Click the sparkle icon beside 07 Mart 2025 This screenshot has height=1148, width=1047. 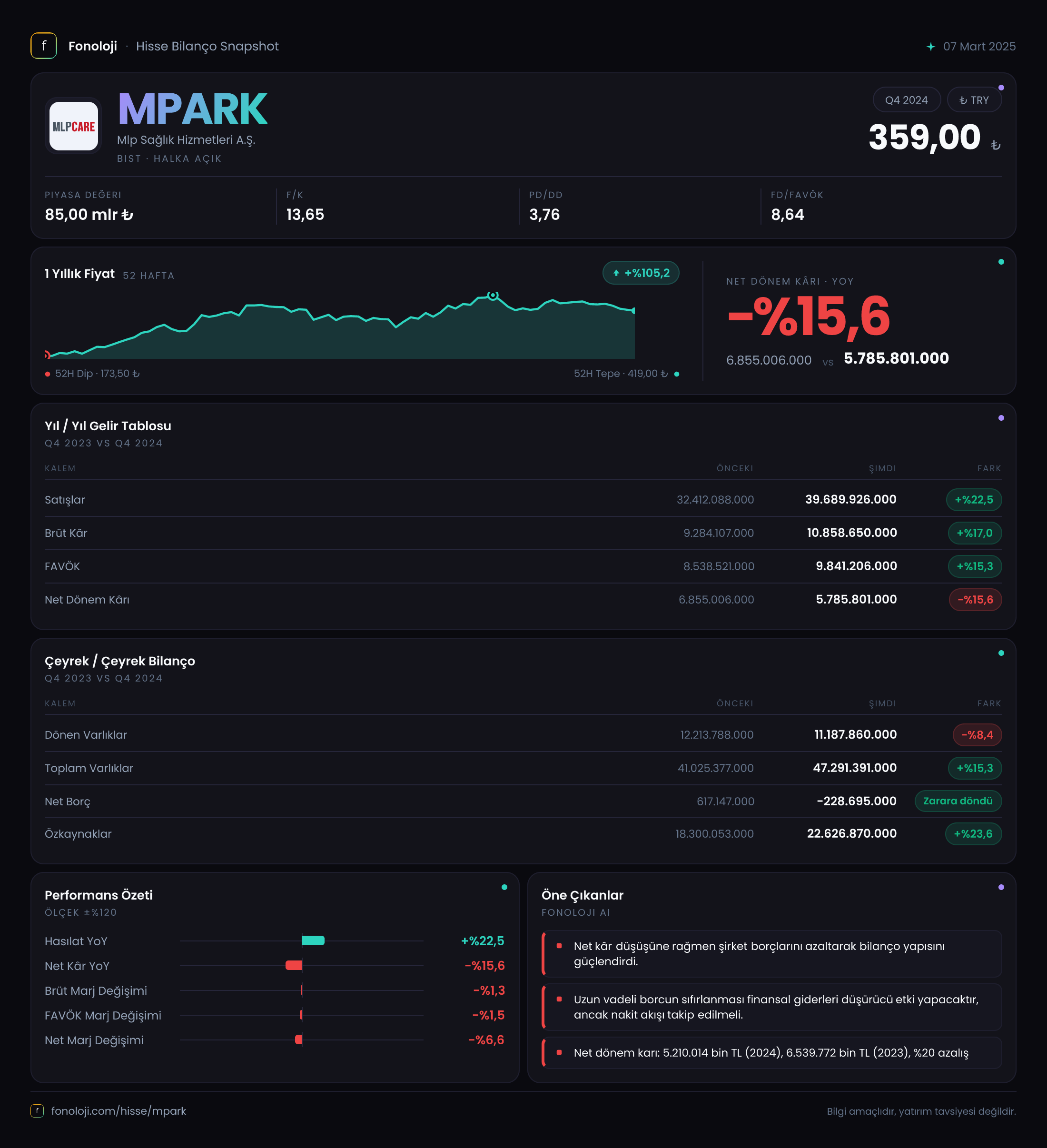coord(930,47)
